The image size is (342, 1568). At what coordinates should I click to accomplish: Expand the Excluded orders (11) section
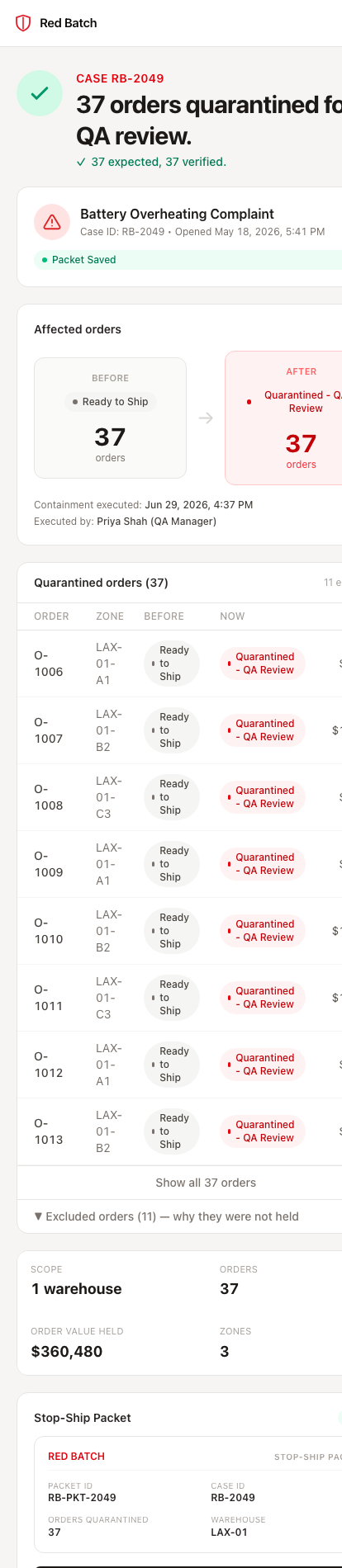tap(166, 1216)
